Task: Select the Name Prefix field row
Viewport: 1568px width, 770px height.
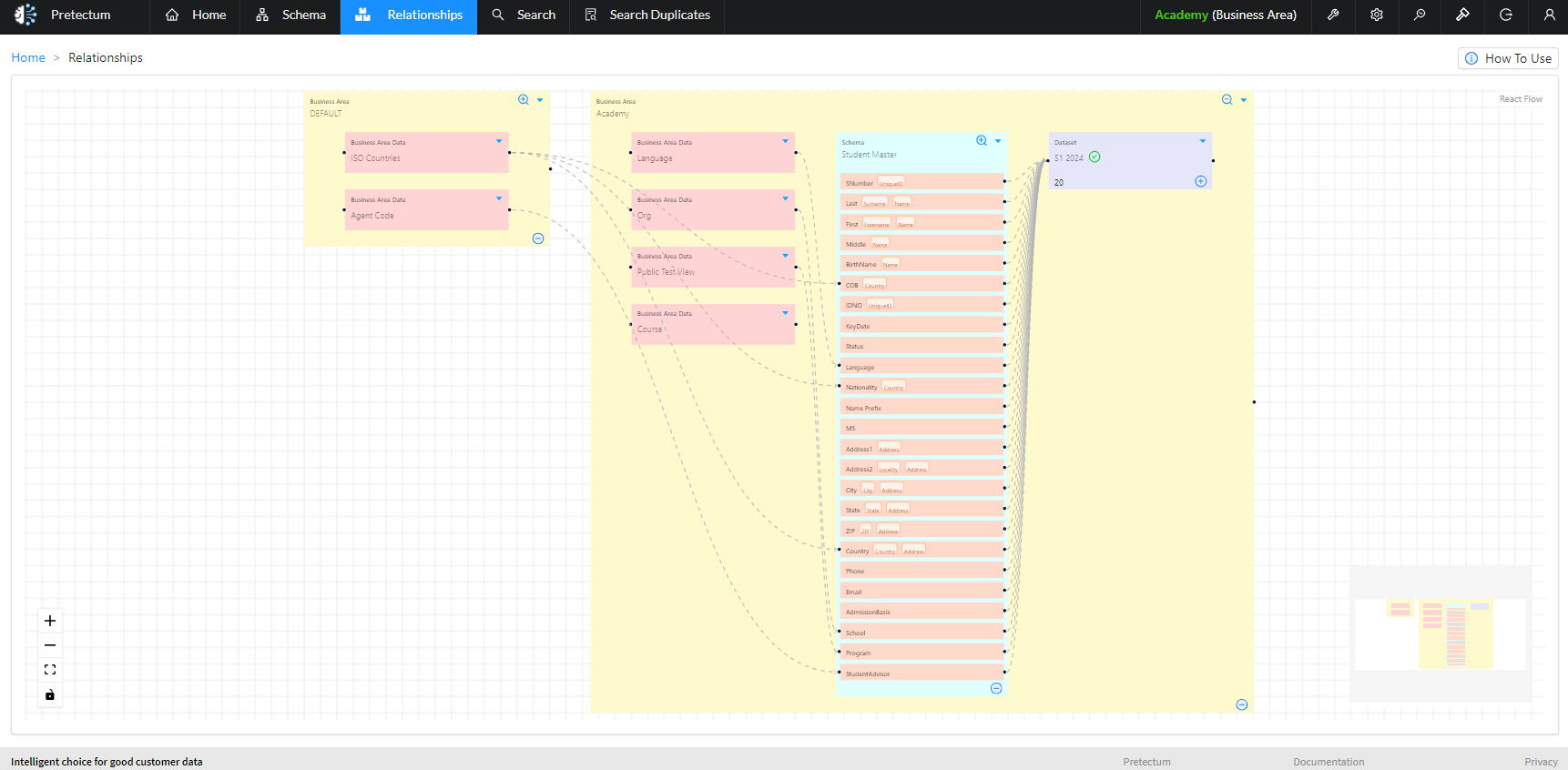Action: point(921,407)
